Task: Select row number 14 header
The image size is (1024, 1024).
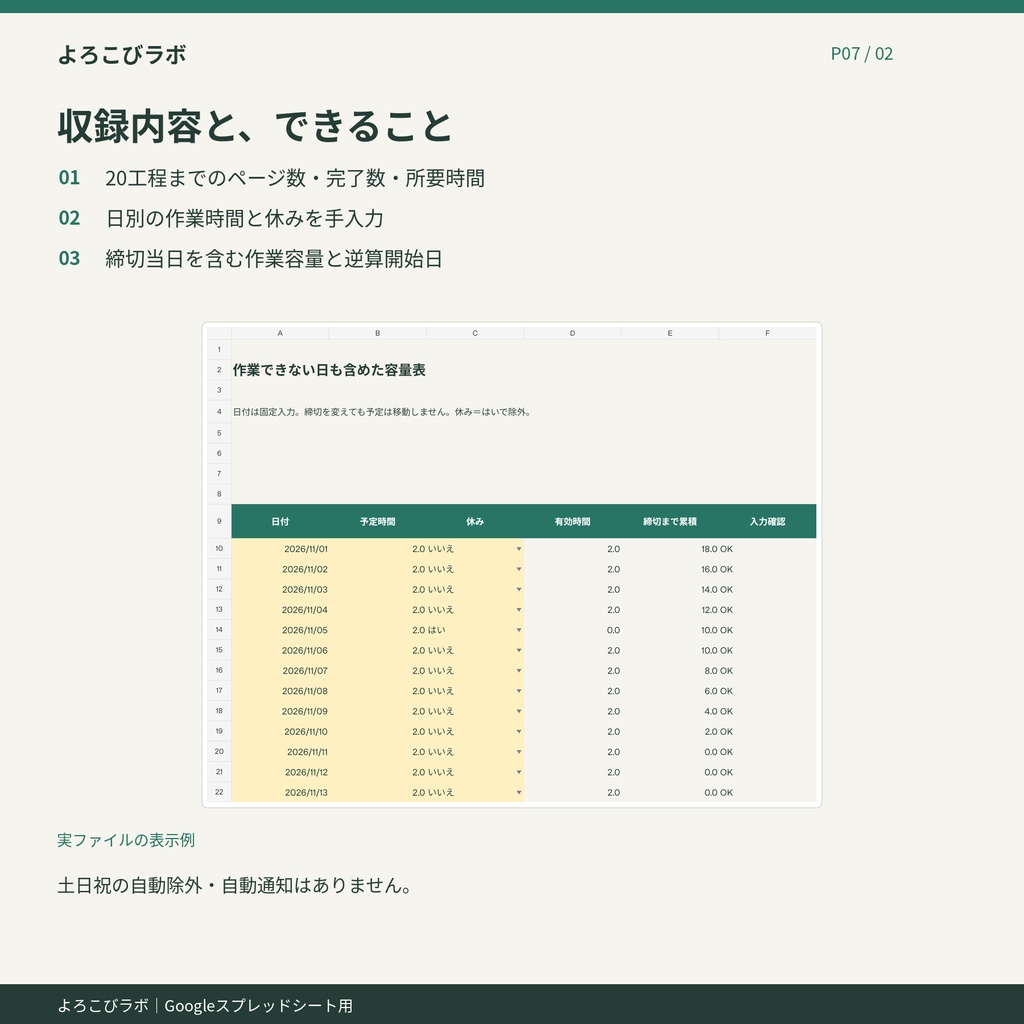Action: coord(219,630)
